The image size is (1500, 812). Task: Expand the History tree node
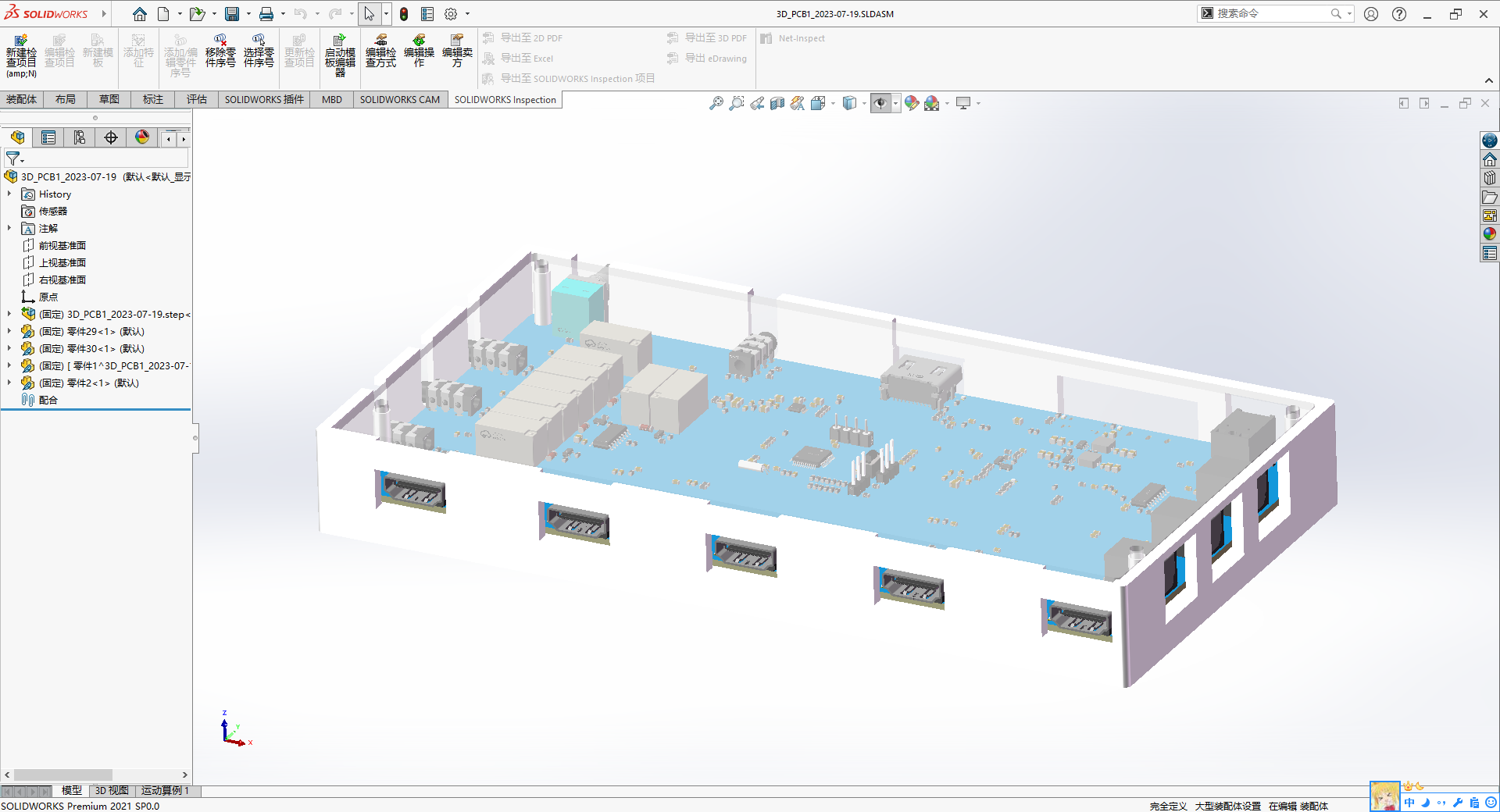tap(9, 194)
